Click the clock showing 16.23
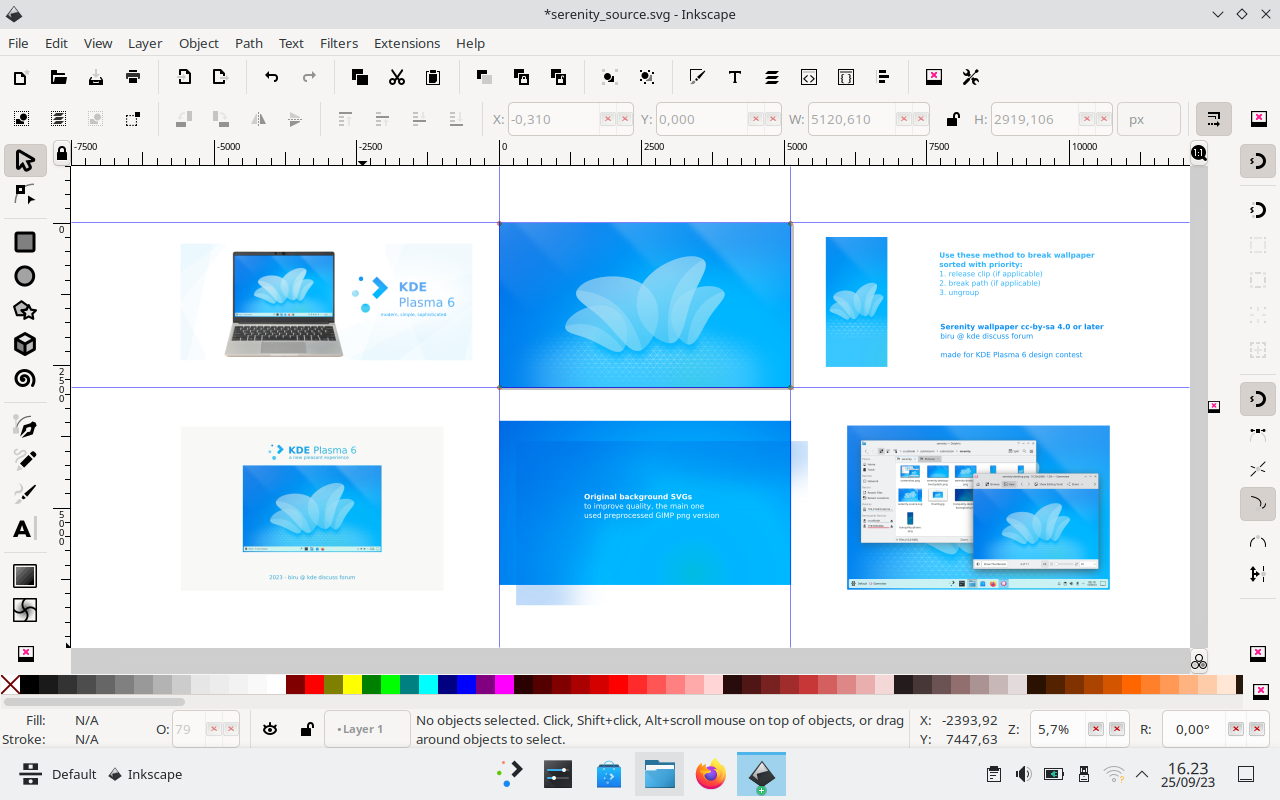The width and height of the screenshot is (1280, 800). tap(1188, 775)
